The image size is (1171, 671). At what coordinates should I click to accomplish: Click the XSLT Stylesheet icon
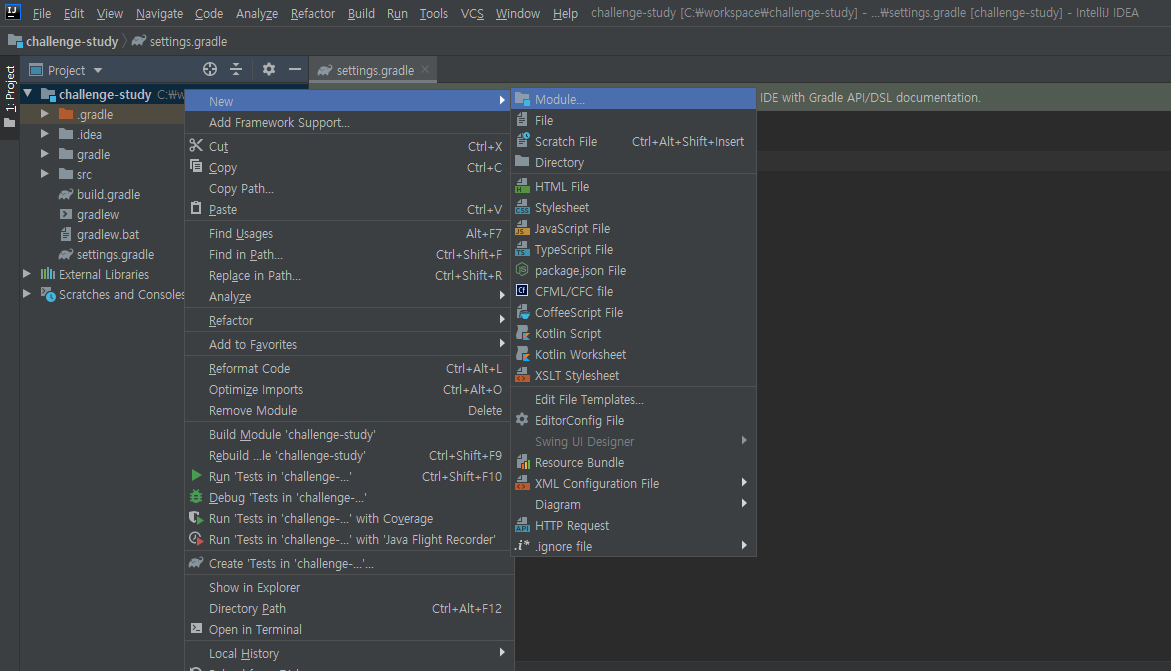click(522, 375)
